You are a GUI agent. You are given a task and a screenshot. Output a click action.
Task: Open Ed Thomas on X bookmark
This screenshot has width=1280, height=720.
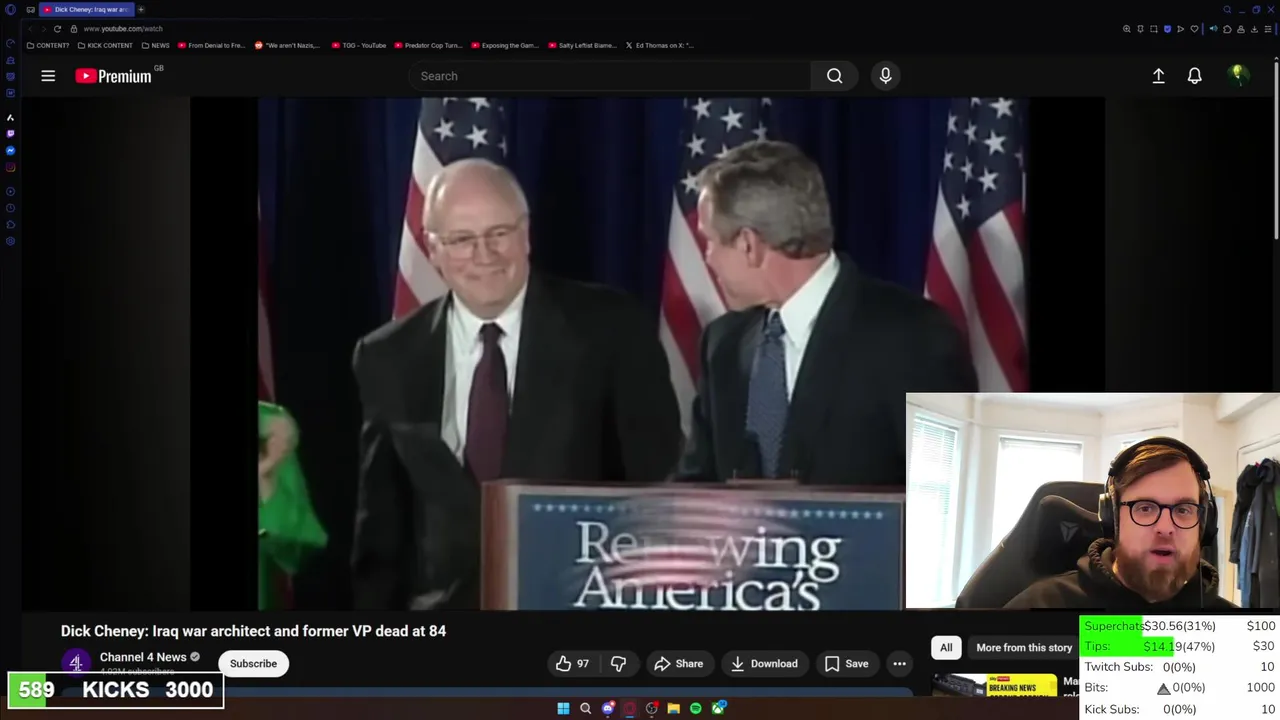659,45
